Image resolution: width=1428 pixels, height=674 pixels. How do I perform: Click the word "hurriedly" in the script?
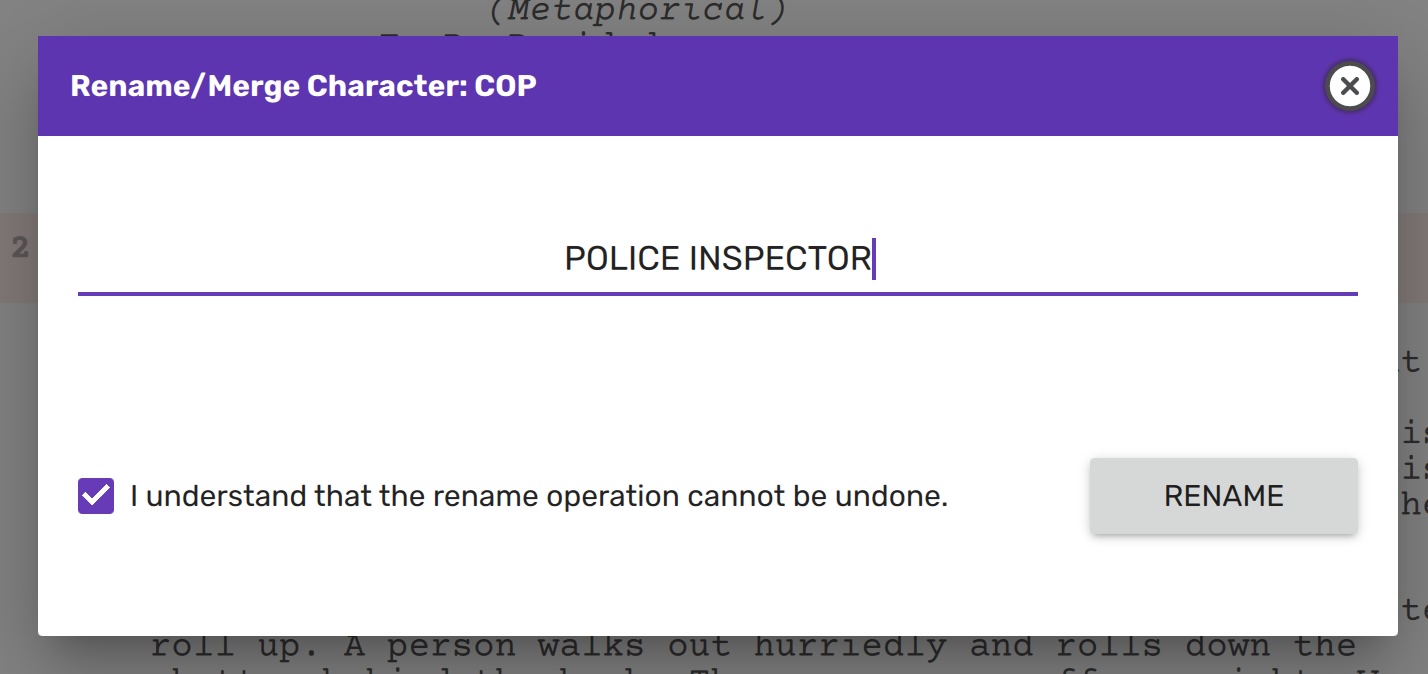[849, 647]
